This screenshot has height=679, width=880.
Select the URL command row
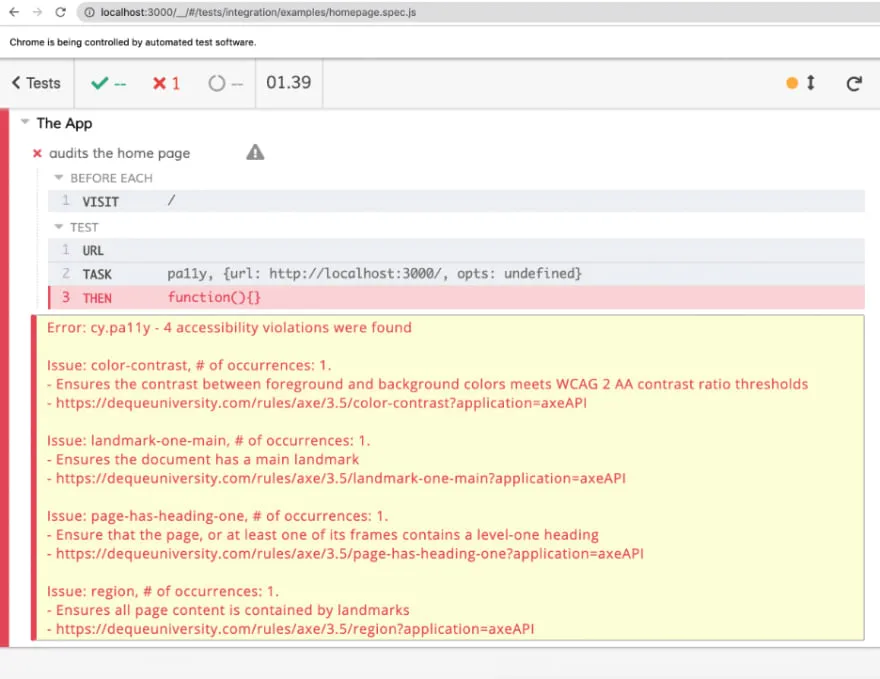pyautogui.click(x=456, y=250)
